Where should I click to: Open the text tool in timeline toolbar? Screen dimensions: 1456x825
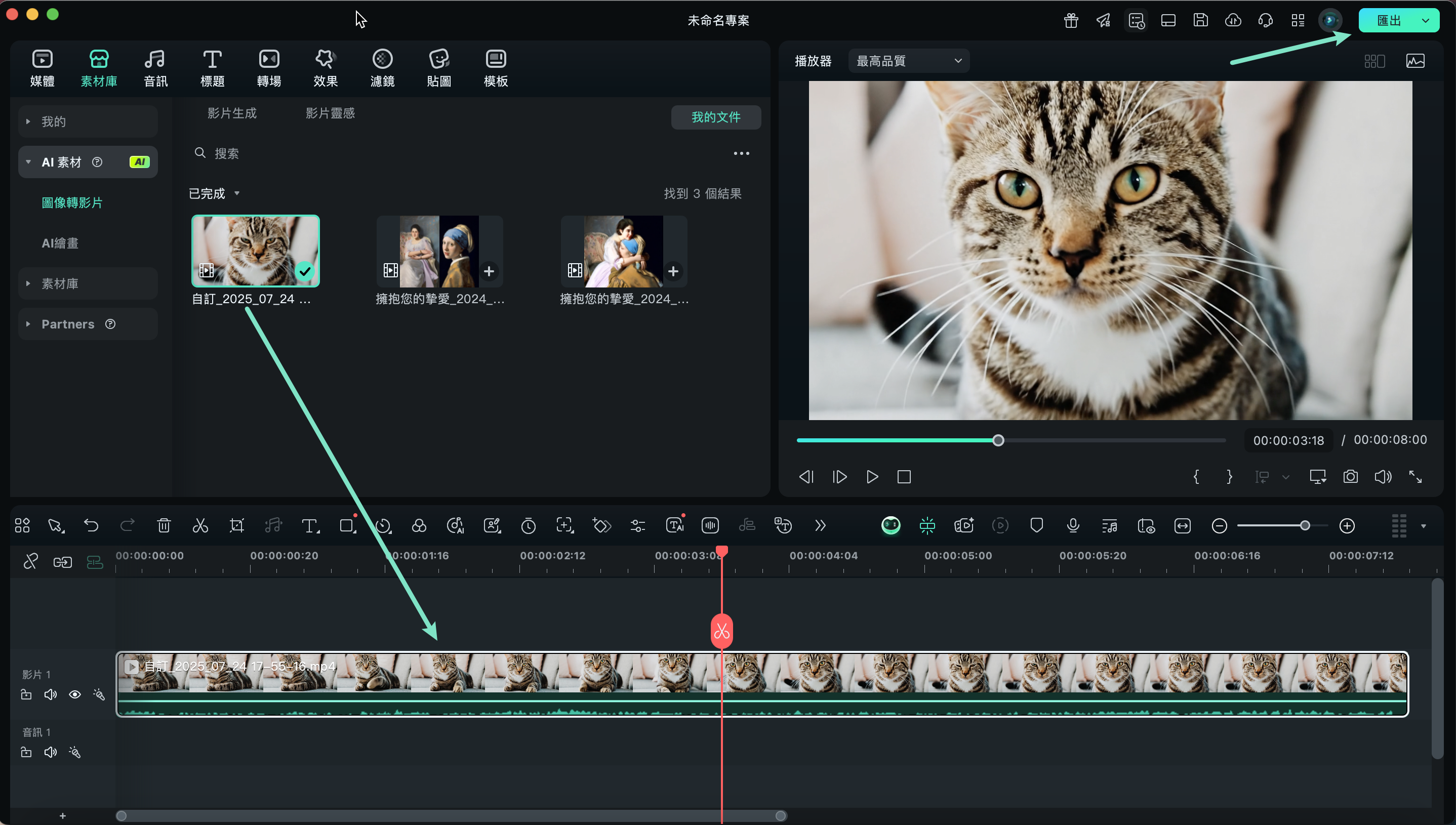click(310, 526)
